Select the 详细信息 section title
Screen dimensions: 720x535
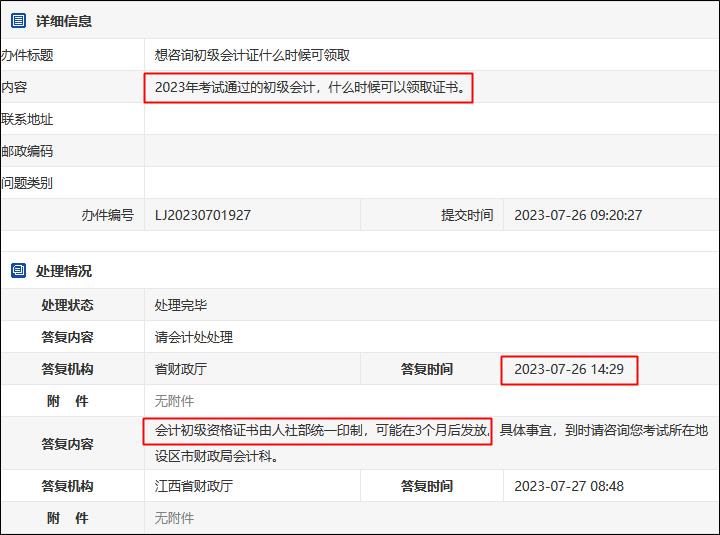coord(64,21)
